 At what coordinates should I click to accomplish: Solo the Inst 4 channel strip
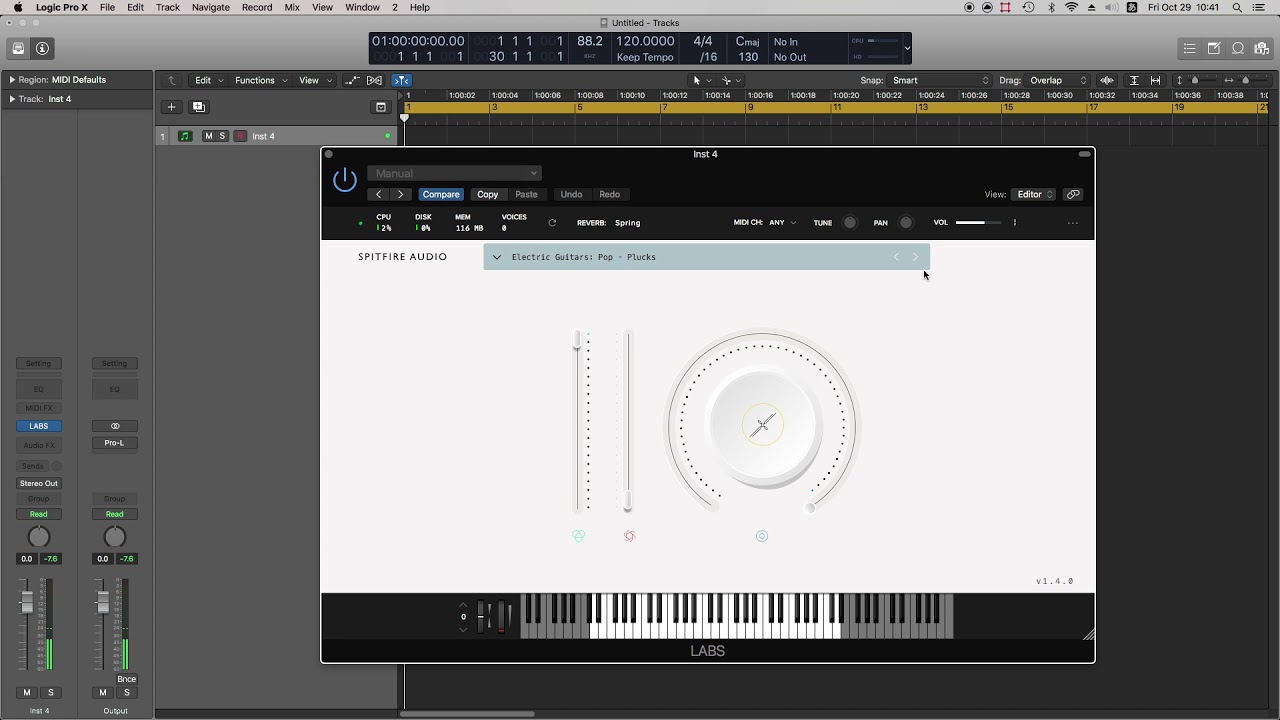pyautogui.click(x=51, y=692)
